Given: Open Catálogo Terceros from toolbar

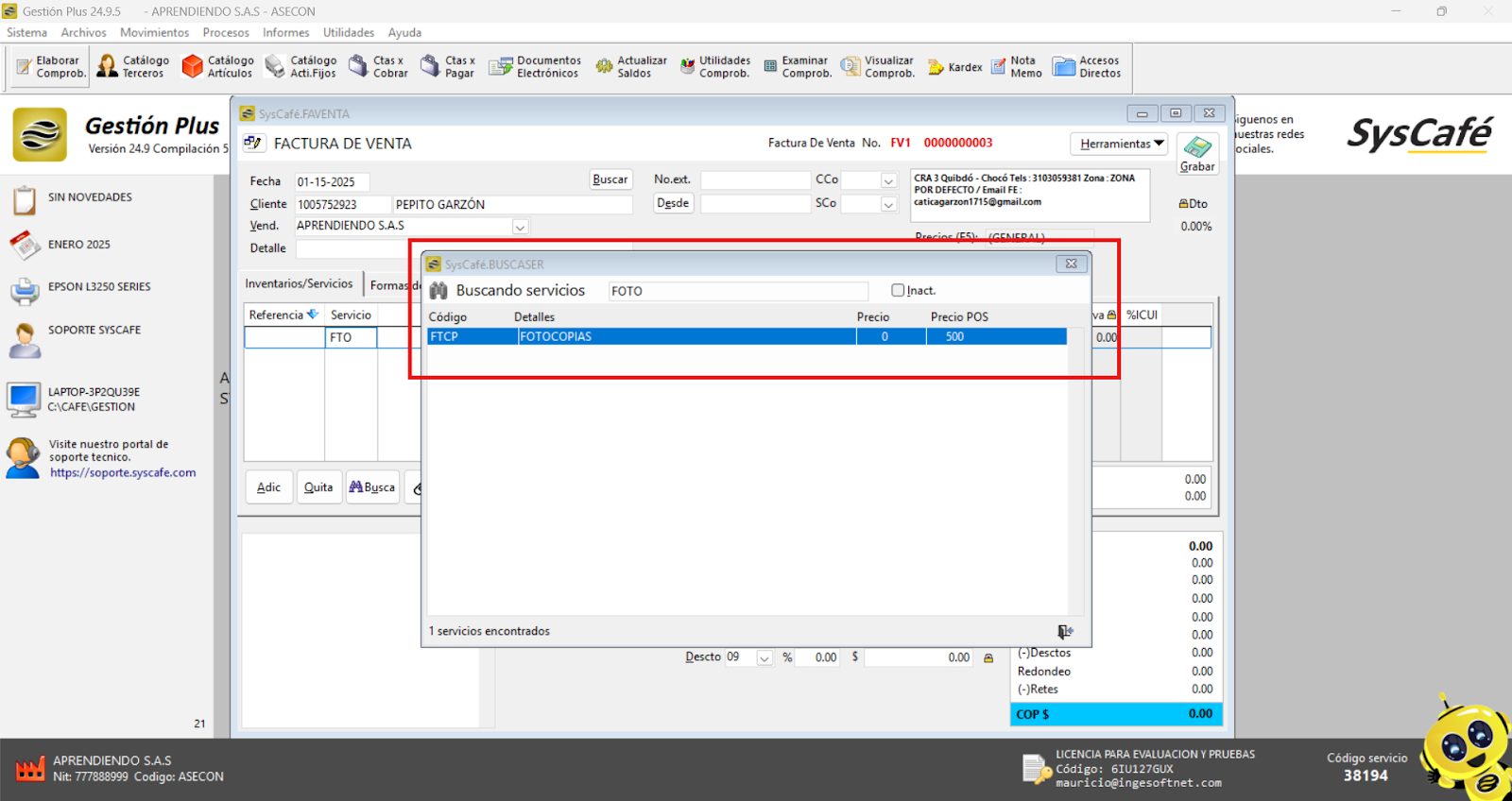Looking at the screenshot, I should point(133,67).
